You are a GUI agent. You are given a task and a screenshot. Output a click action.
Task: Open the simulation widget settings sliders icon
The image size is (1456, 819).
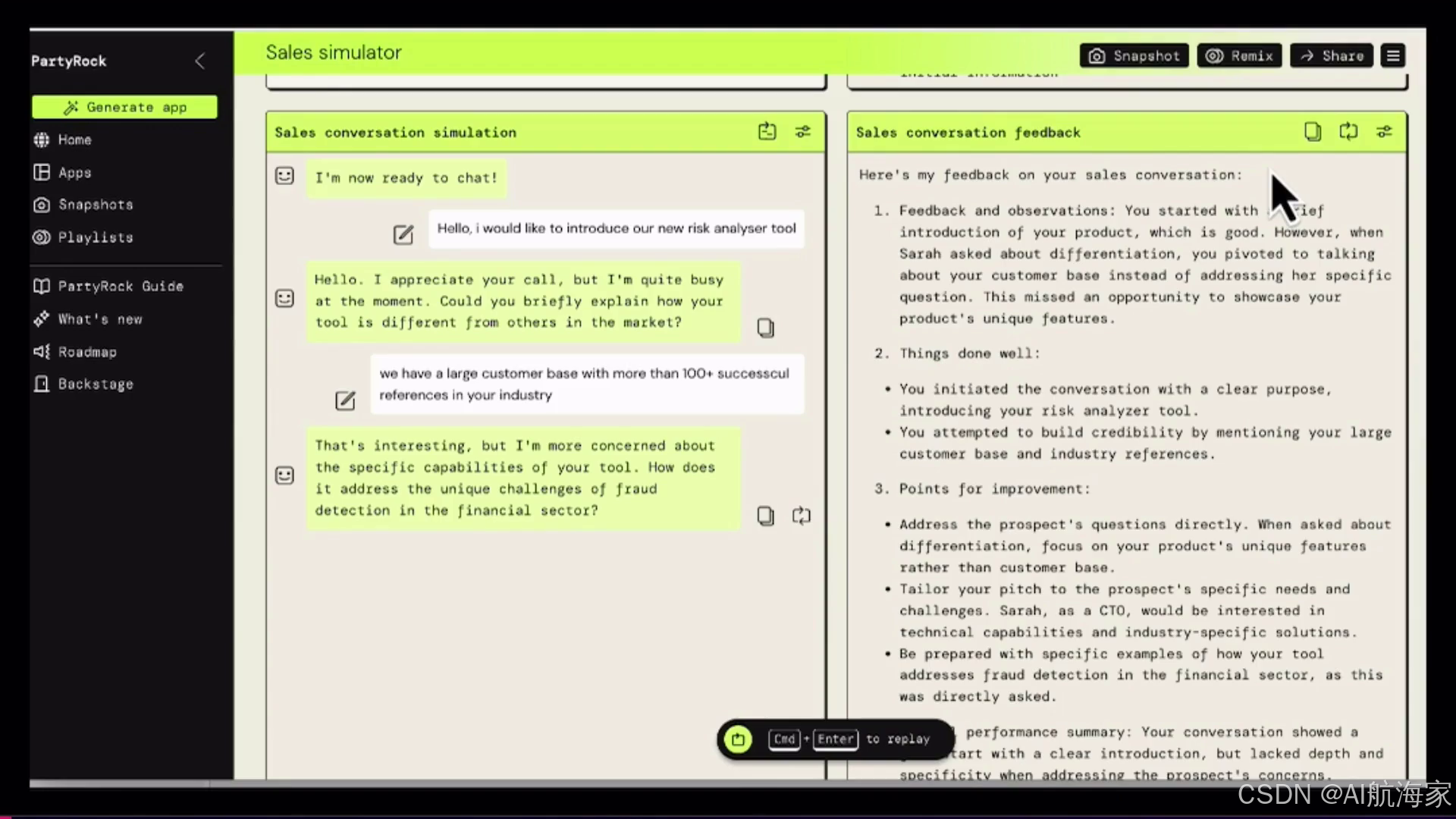(x=802, y=132)
